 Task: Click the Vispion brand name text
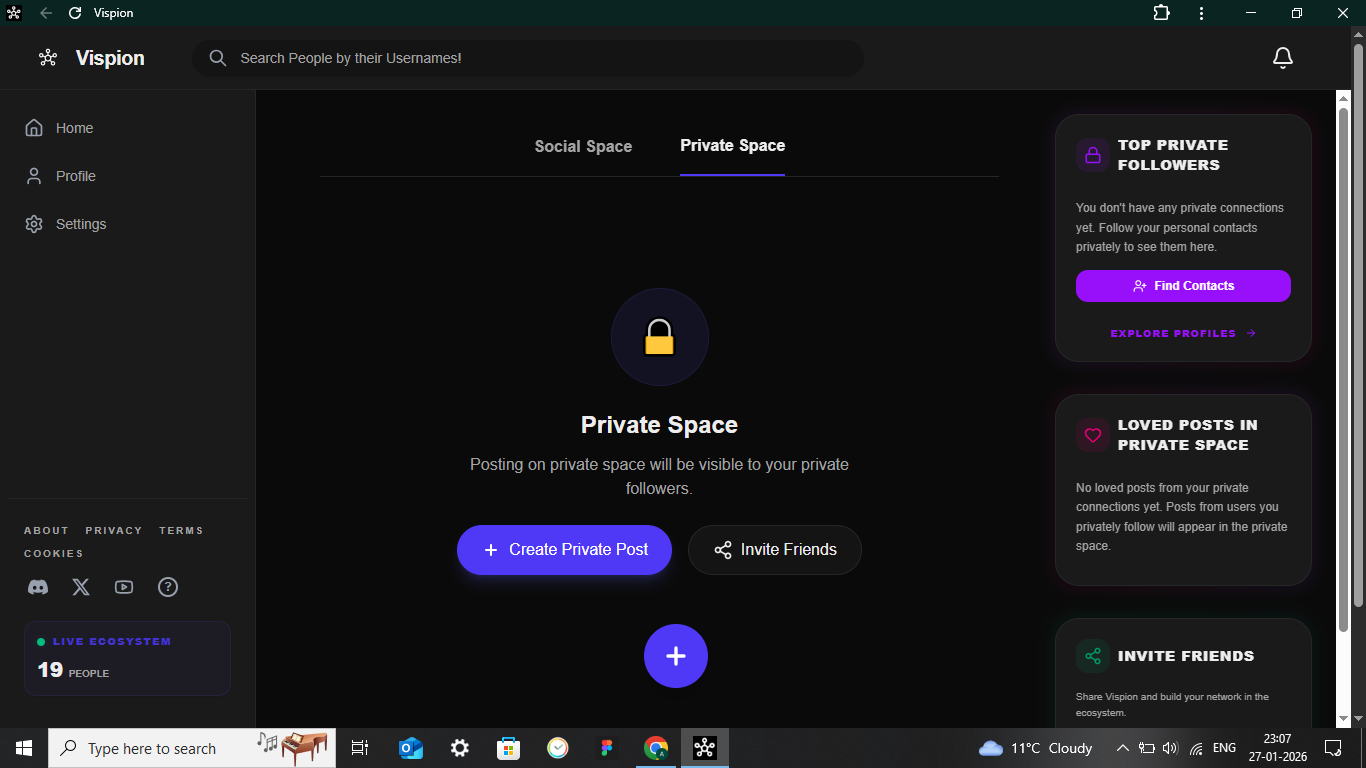click(110, 58)
